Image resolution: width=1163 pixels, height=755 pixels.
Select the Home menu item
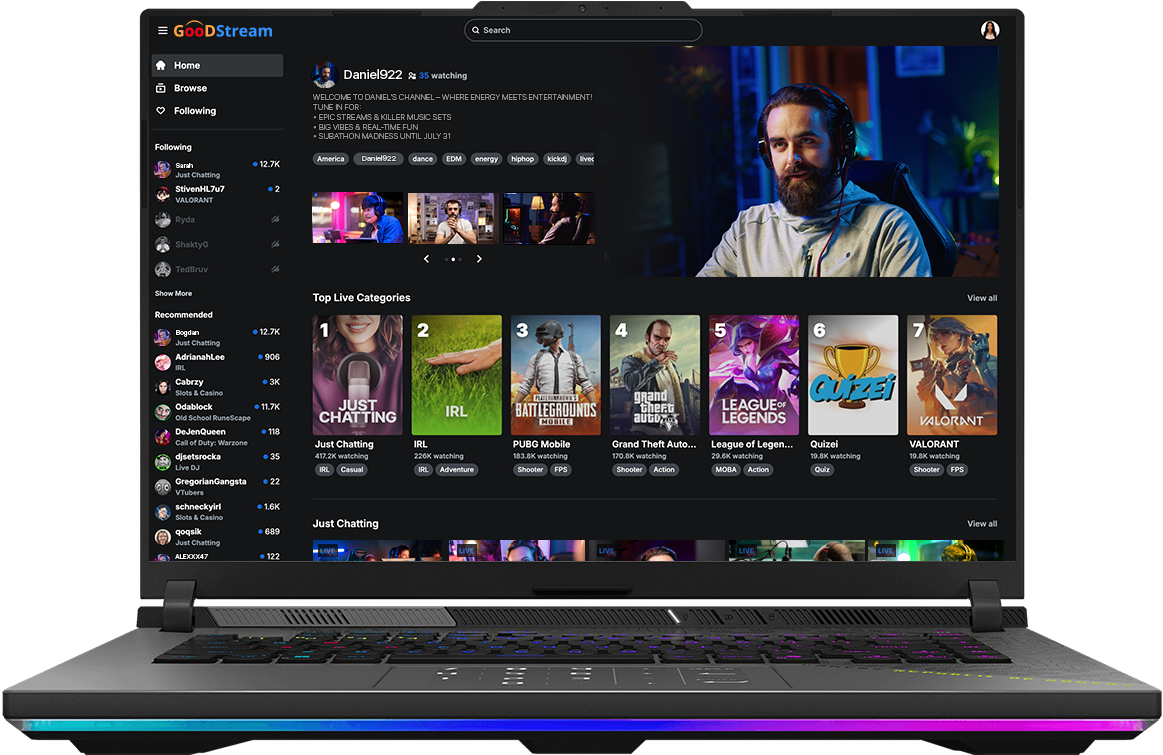coord(217,65)
